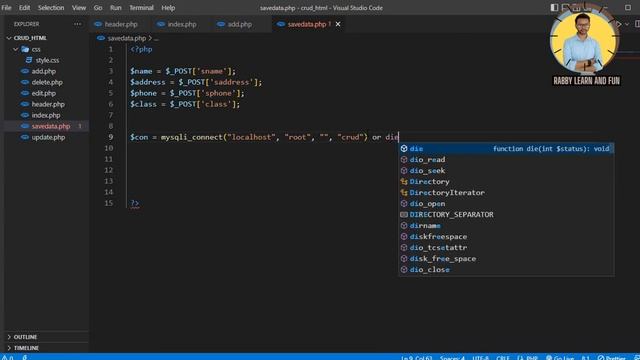Click the Ln 9, Col 63 status entry

[x=416, y=358]
